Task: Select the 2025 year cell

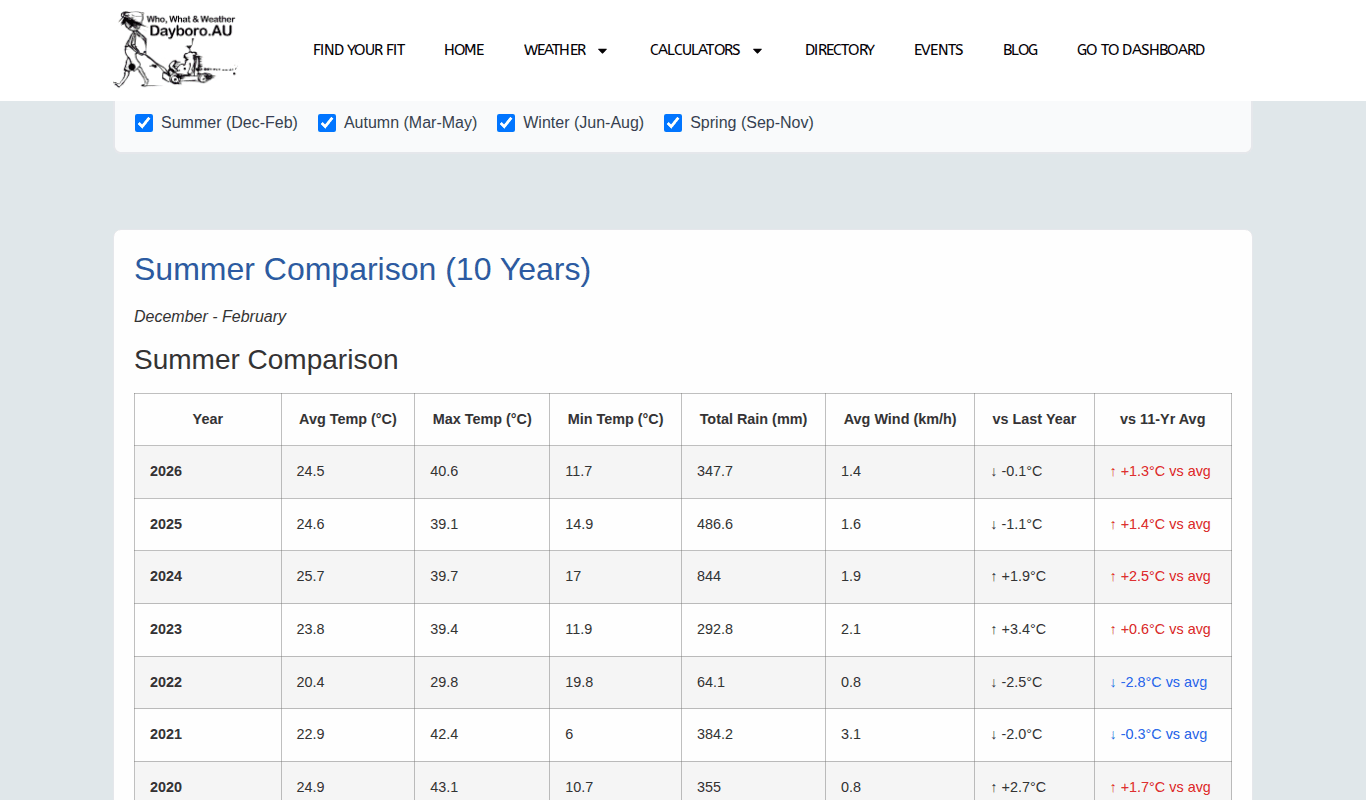Action: tap(208, 525)
